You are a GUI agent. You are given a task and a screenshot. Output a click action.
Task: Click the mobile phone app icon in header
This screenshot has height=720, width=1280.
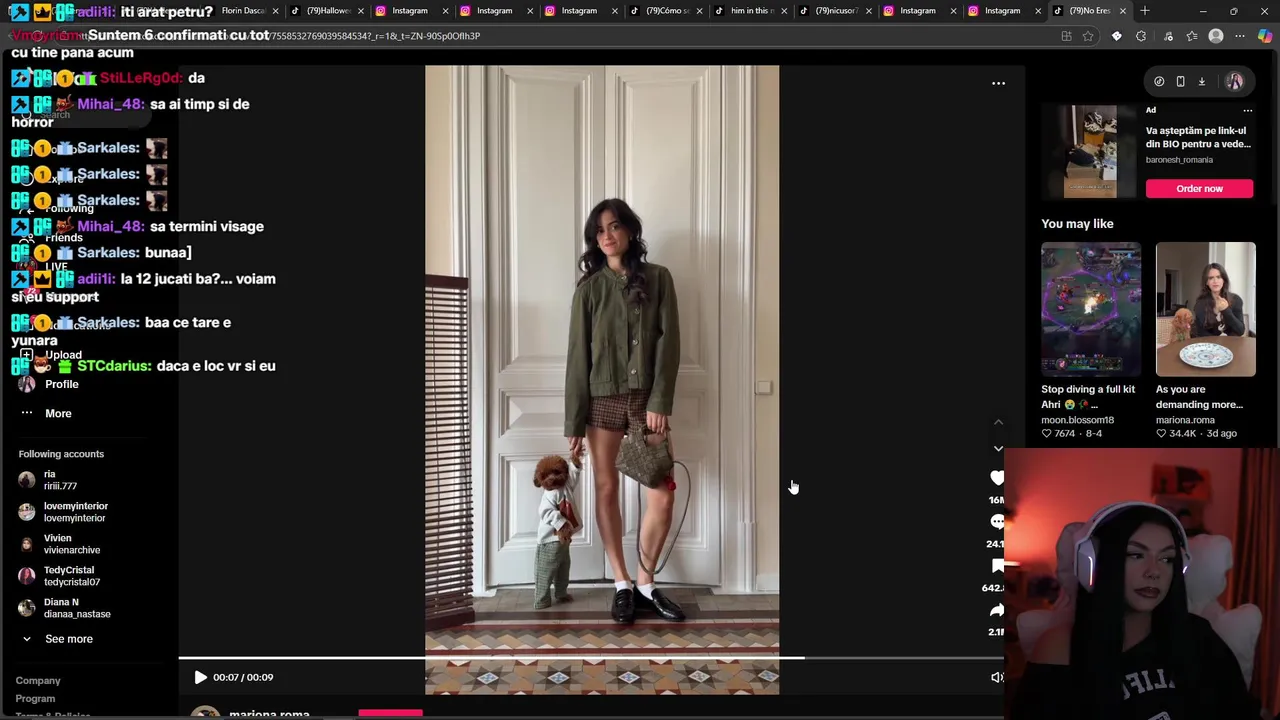[x=1180, y=82]
